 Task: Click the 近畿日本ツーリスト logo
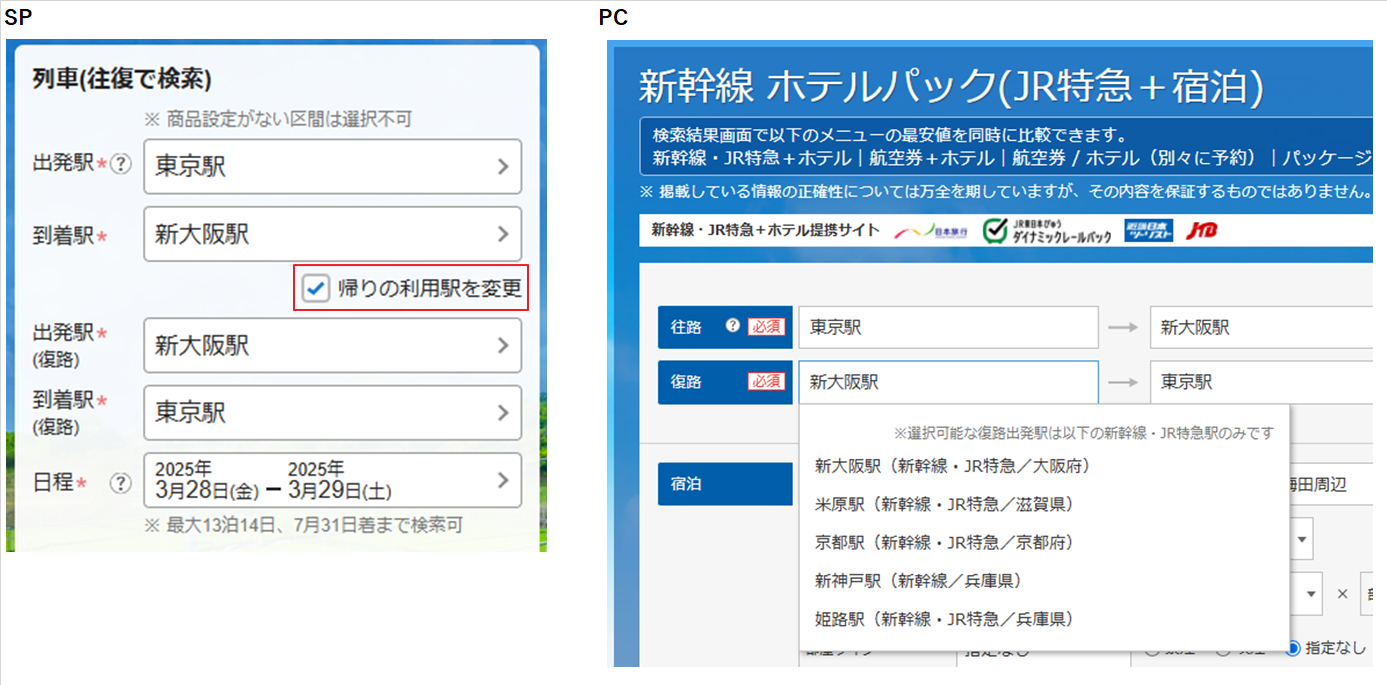1148,230
